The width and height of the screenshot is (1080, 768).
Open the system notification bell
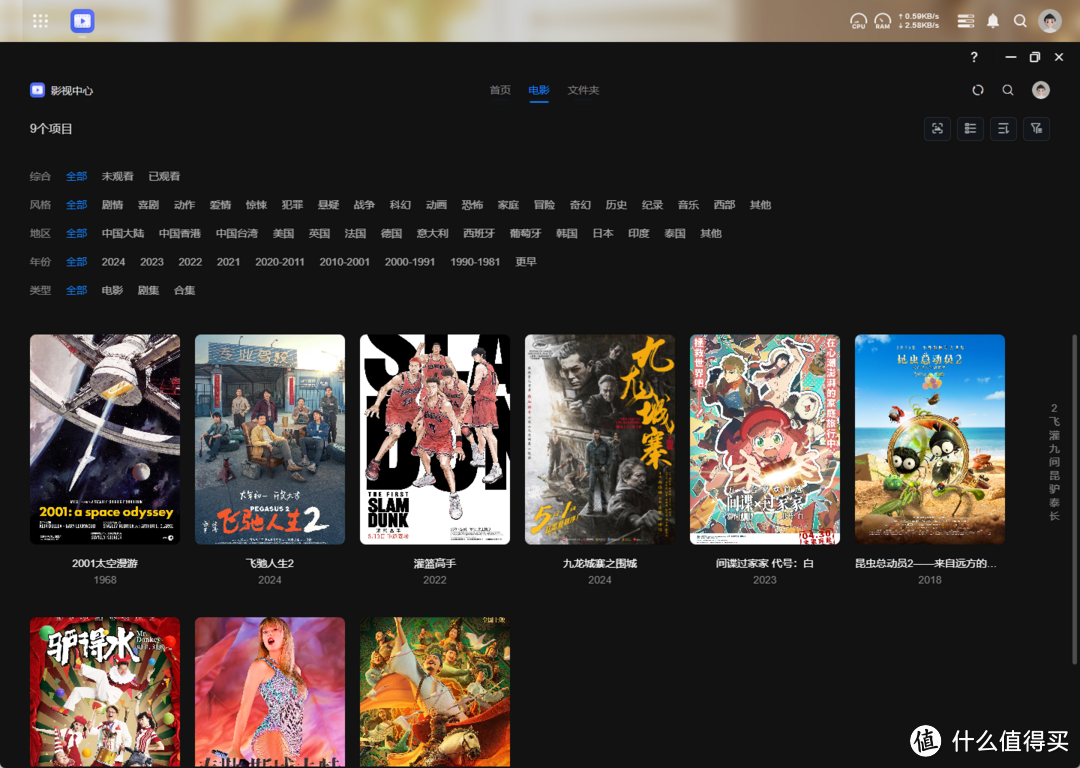[993, 21]
